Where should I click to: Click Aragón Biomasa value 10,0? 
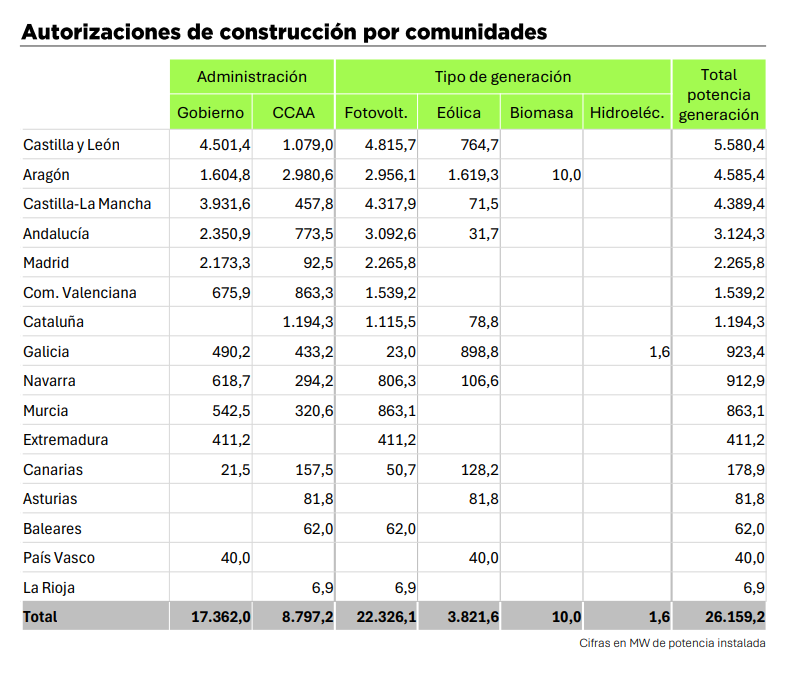pyautogui.click(x=566, y=175)
